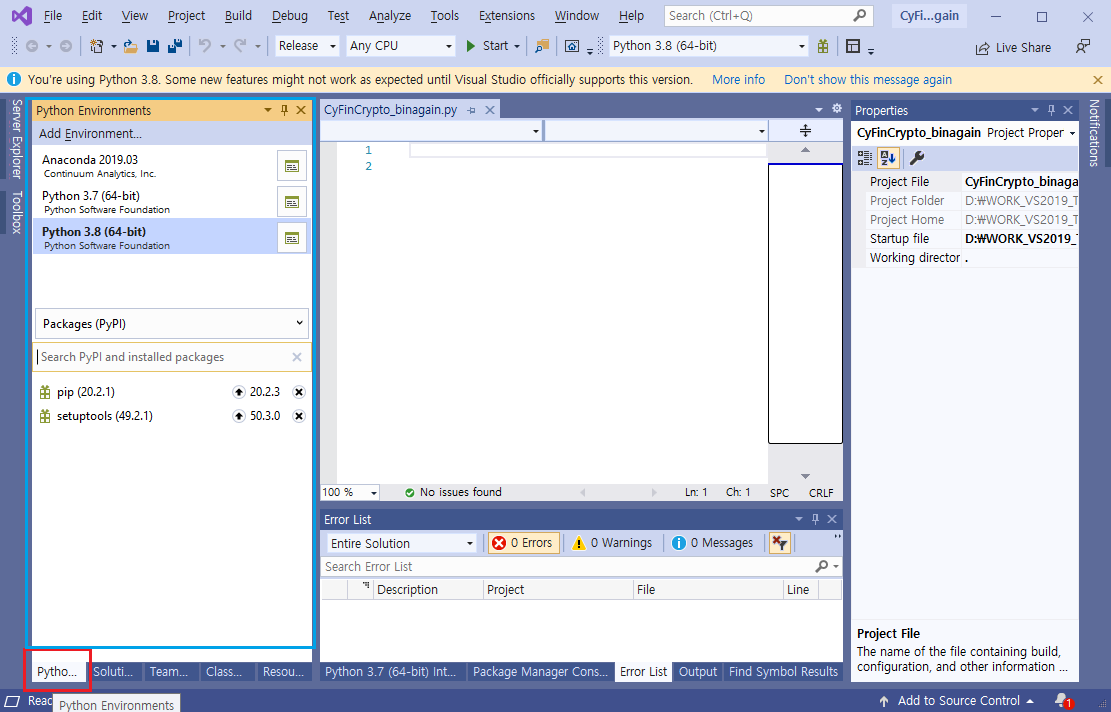Toggle pin on CyFinCrypto_binagain.py tab
1111x712 pixels.
coord(472,110)
